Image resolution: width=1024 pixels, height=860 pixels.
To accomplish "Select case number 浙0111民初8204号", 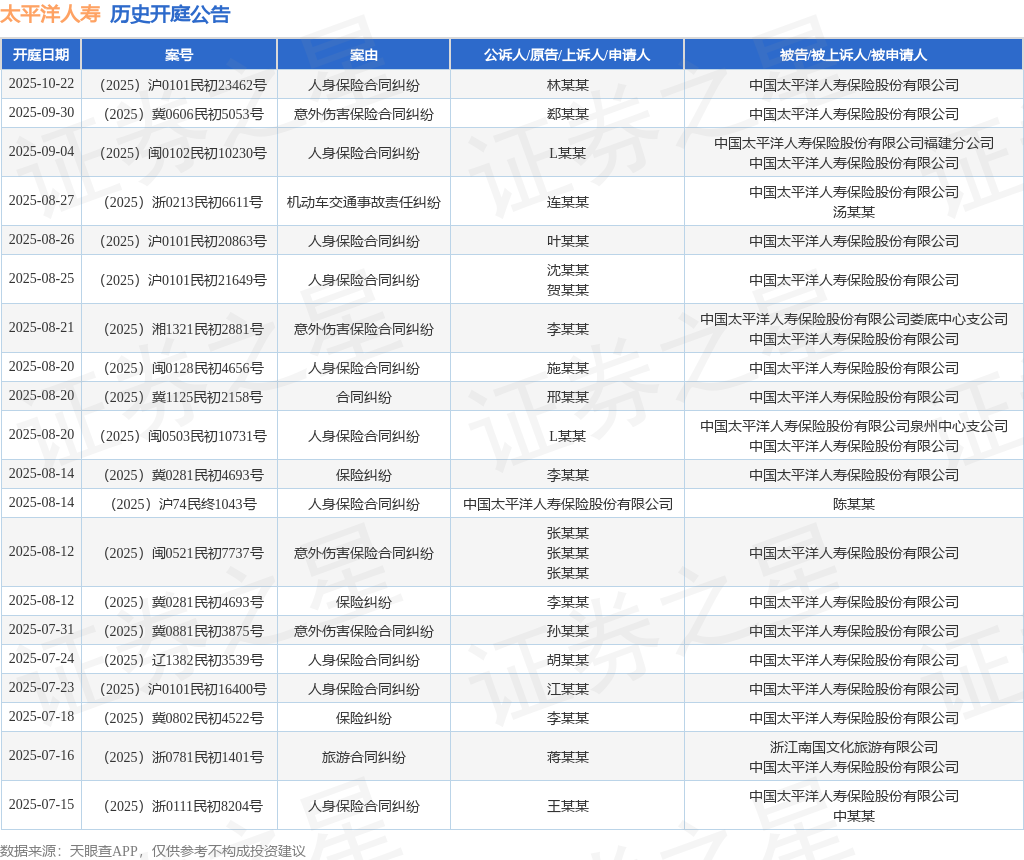I will click(184, 806).
